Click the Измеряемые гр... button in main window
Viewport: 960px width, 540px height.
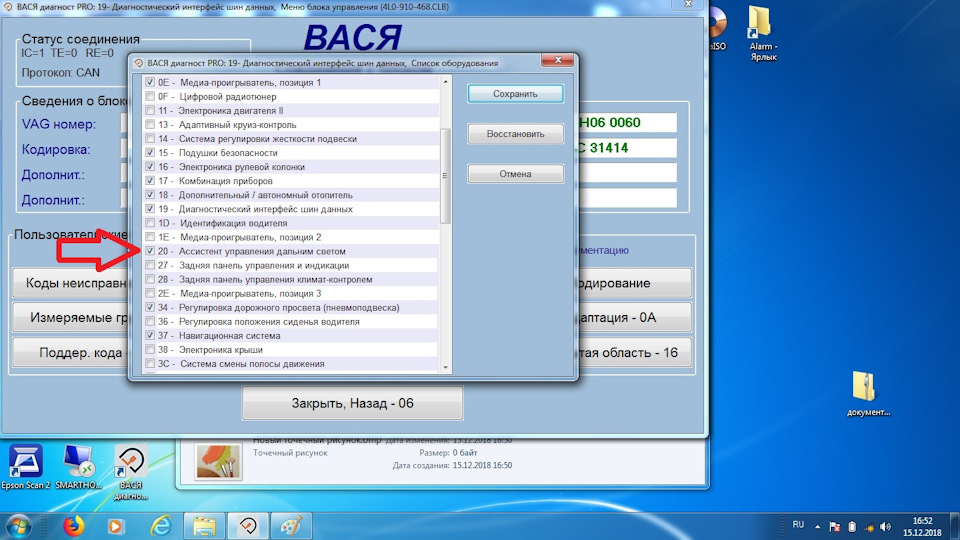(x=70, y=318)
